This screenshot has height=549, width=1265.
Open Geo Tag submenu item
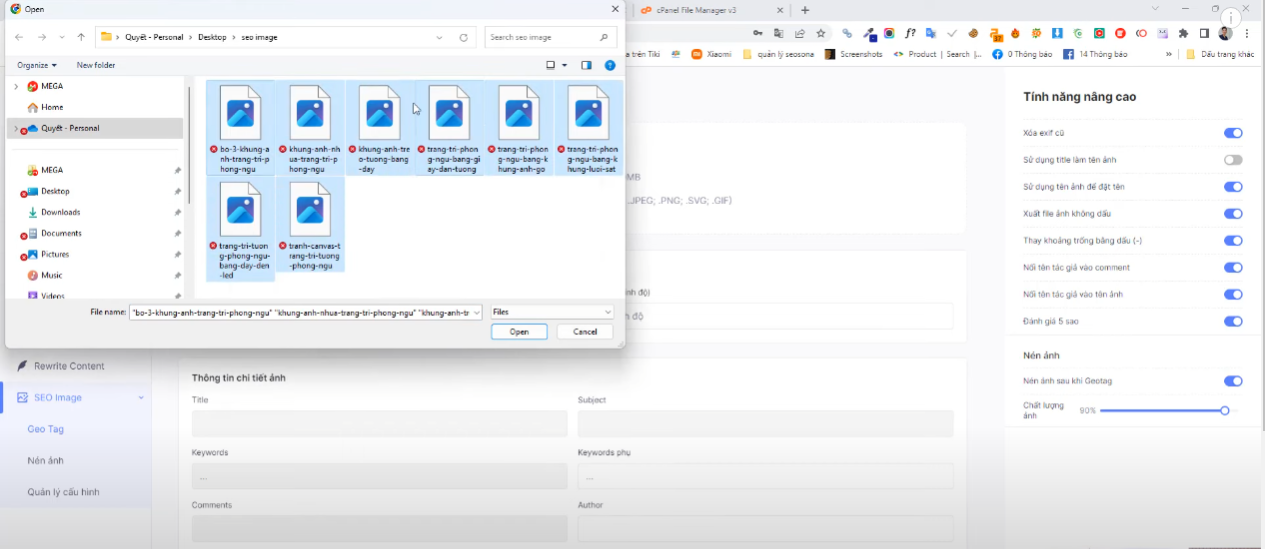point(45,429)
